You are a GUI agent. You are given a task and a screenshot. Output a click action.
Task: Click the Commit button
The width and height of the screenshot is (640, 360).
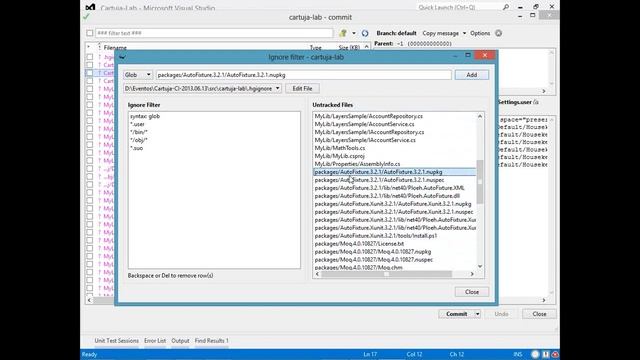tap(456, 314)
